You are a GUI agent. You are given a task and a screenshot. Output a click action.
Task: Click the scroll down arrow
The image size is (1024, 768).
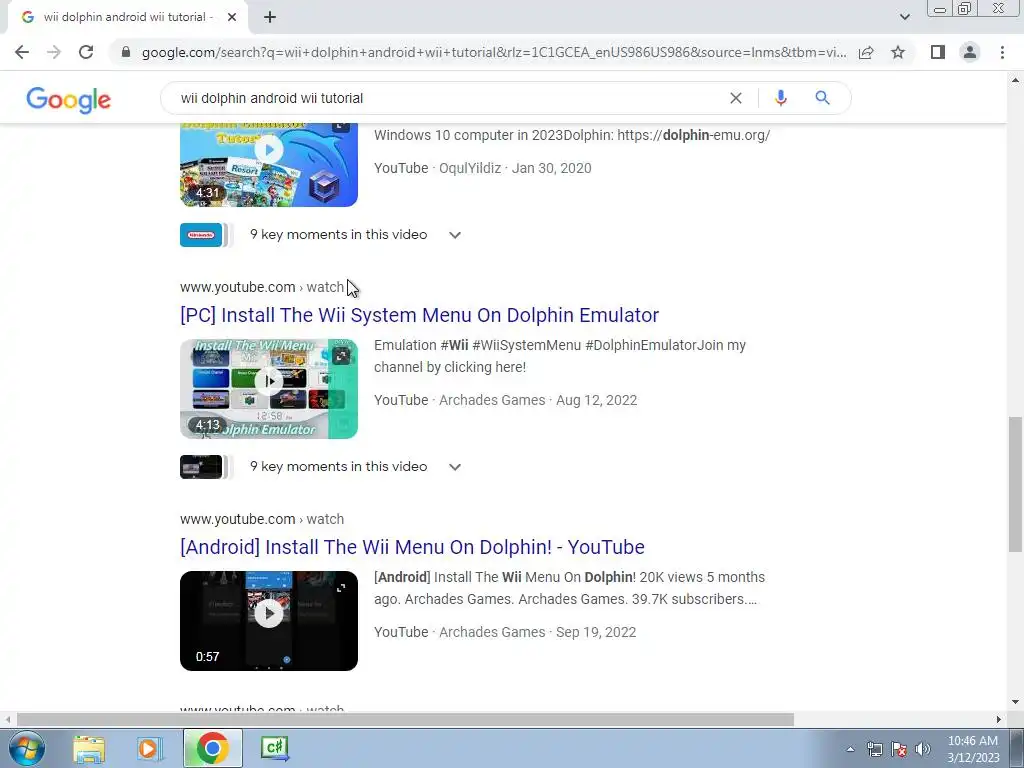(x=1016, y=702)
